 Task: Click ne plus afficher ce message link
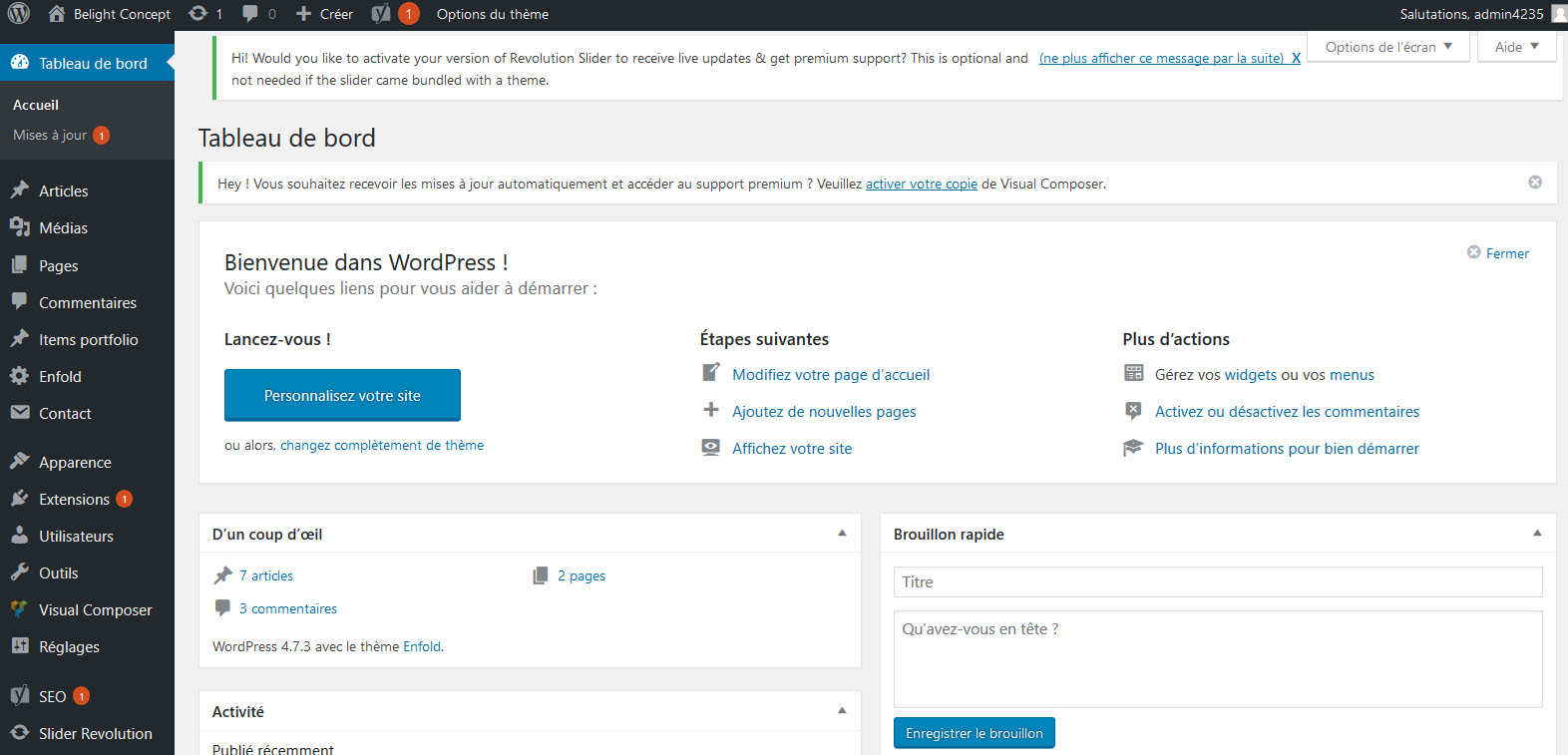pos(1162,58)
